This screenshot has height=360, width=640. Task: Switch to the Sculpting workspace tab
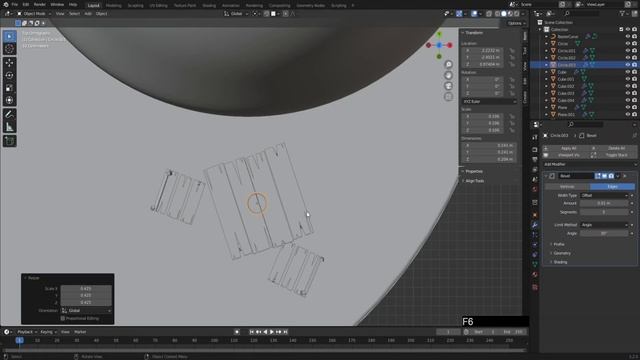135,6
